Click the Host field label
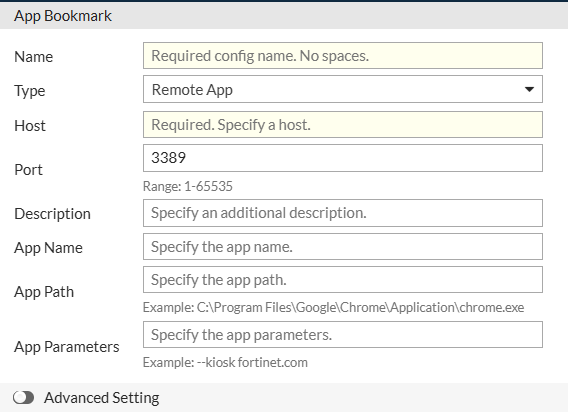568x417 pixels. click(30, 126)
